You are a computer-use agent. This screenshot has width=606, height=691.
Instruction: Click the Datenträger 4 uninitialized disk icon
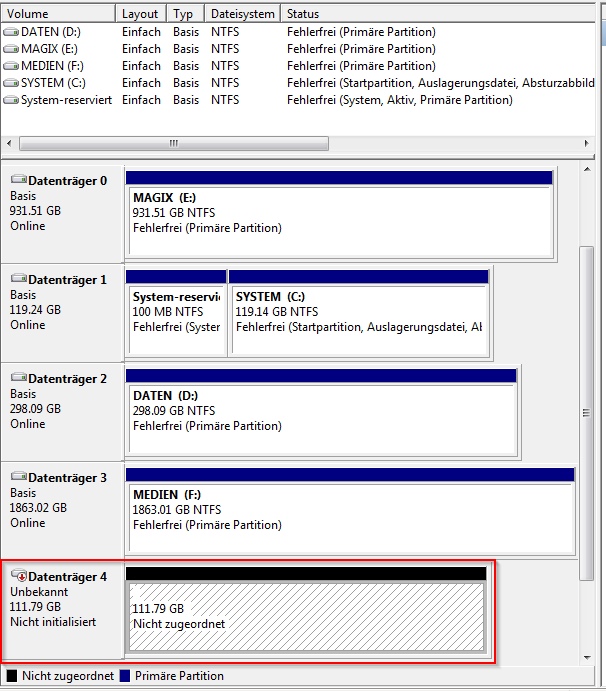(19, 575)
